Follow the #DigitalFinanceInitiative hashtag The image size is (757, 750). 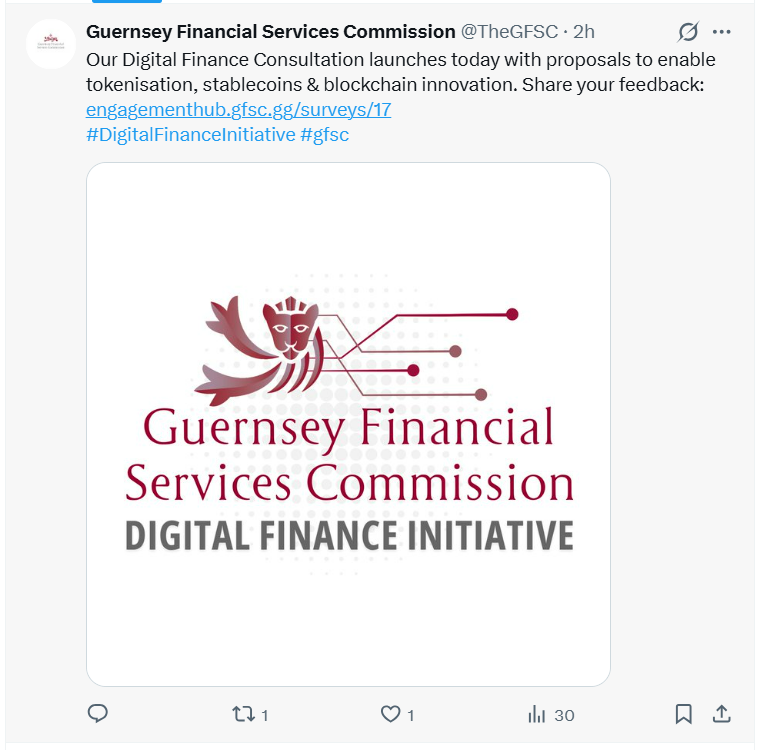point(190,134)
